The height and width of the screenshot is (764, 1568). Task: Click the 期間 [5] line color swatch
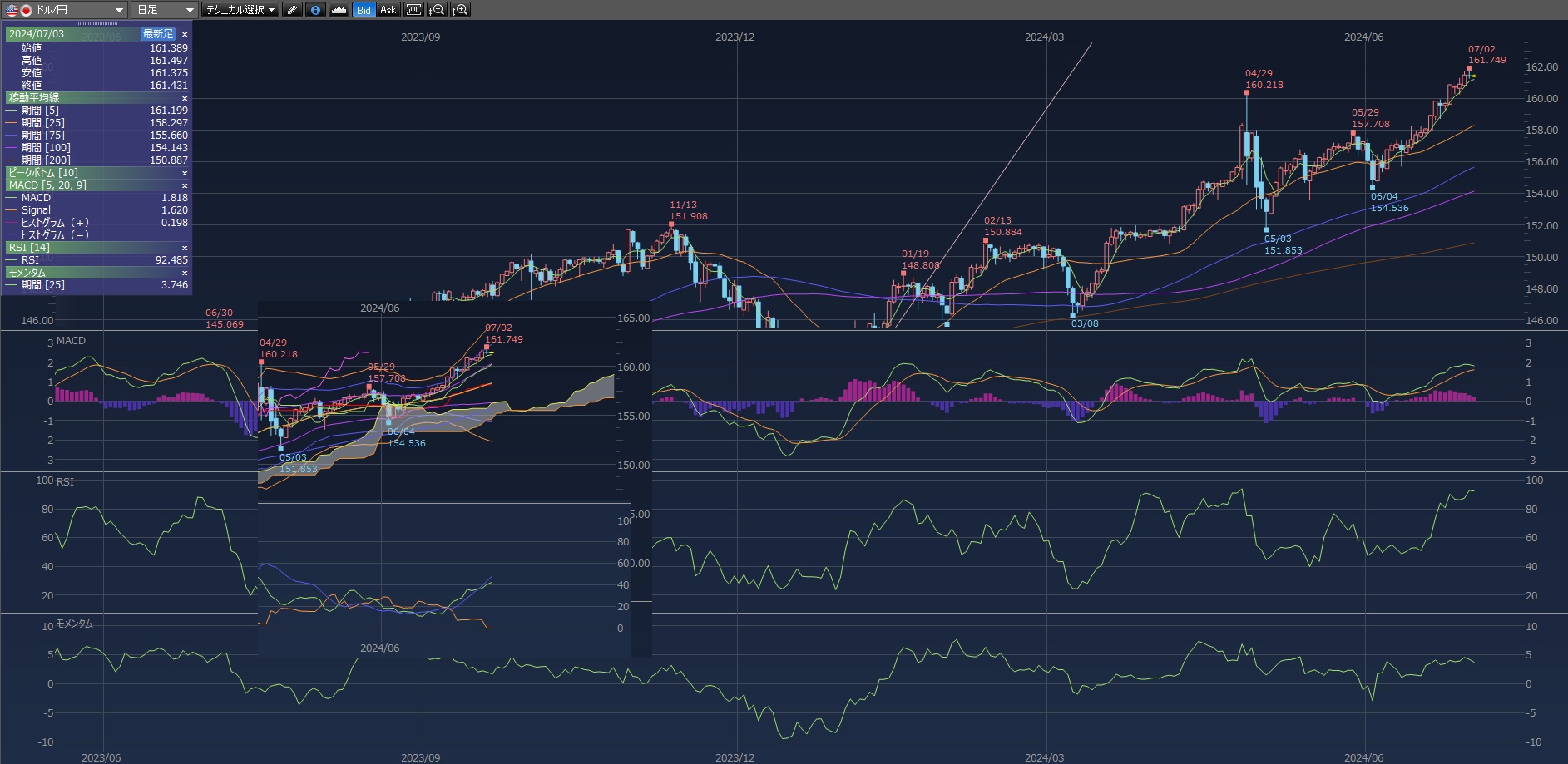coord(12,111)
